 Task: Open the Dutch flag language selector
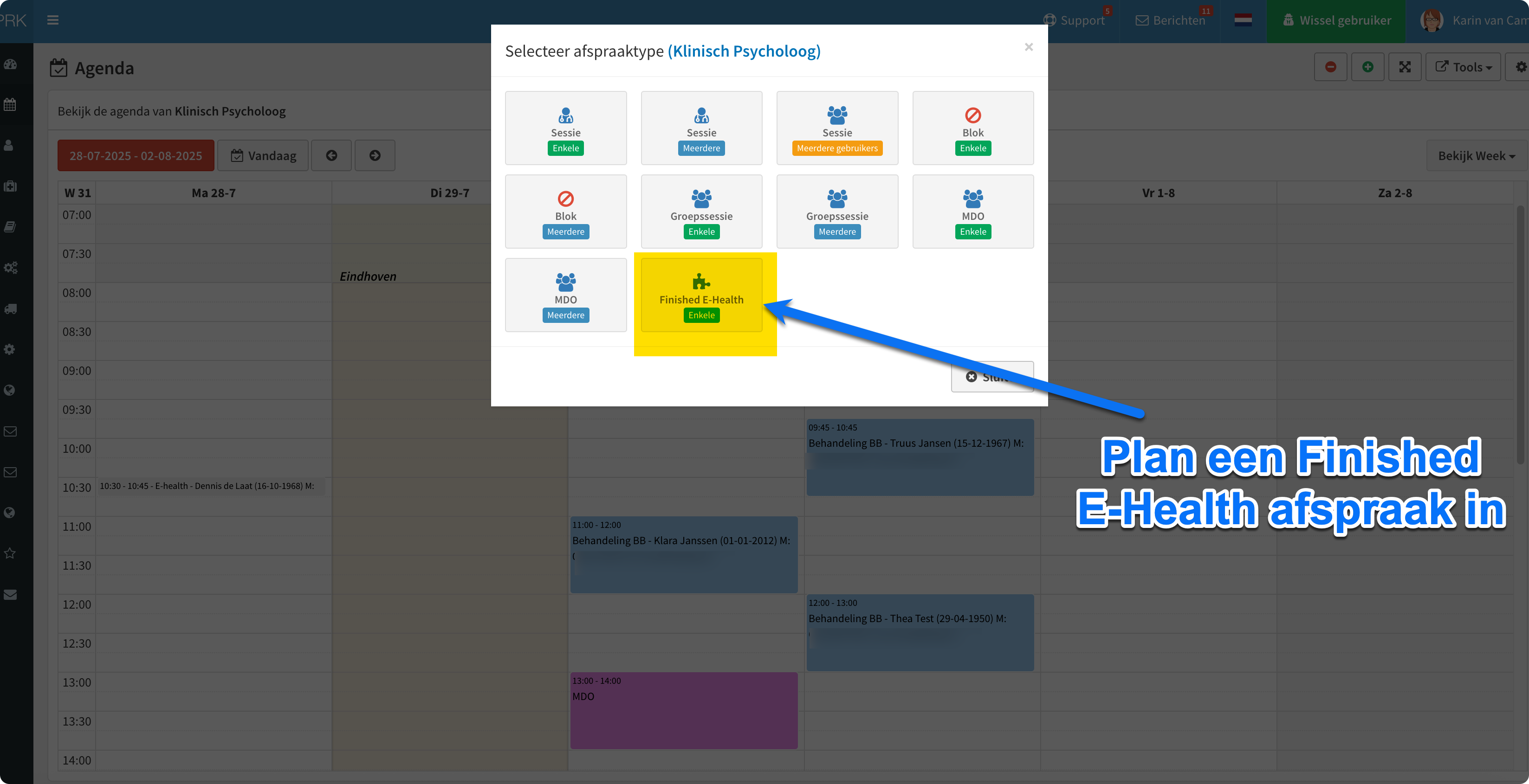coord(1243,20)
